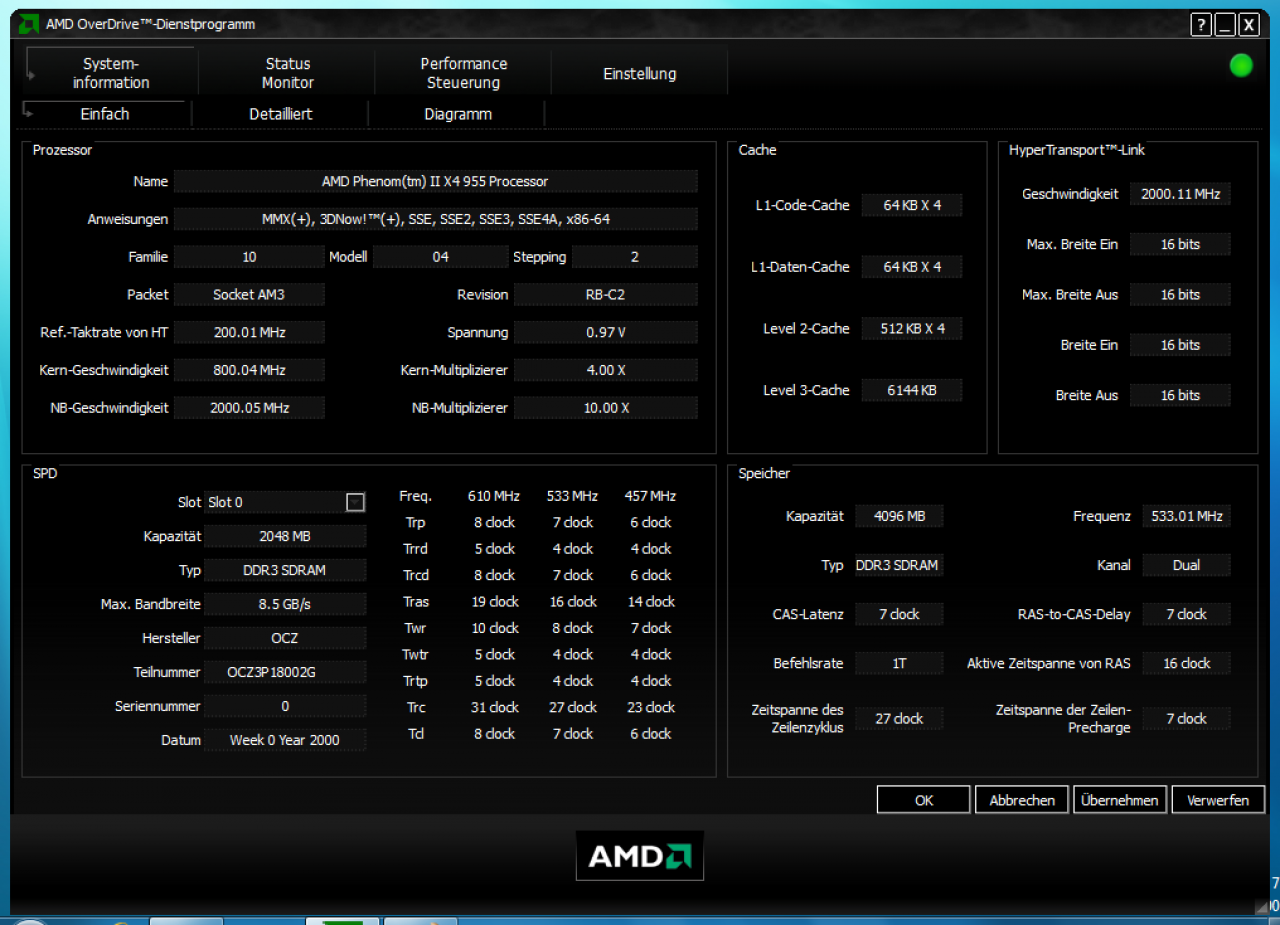Click the Socket AM3 packet value
The image size is (1280, 925).
(249, 295)
